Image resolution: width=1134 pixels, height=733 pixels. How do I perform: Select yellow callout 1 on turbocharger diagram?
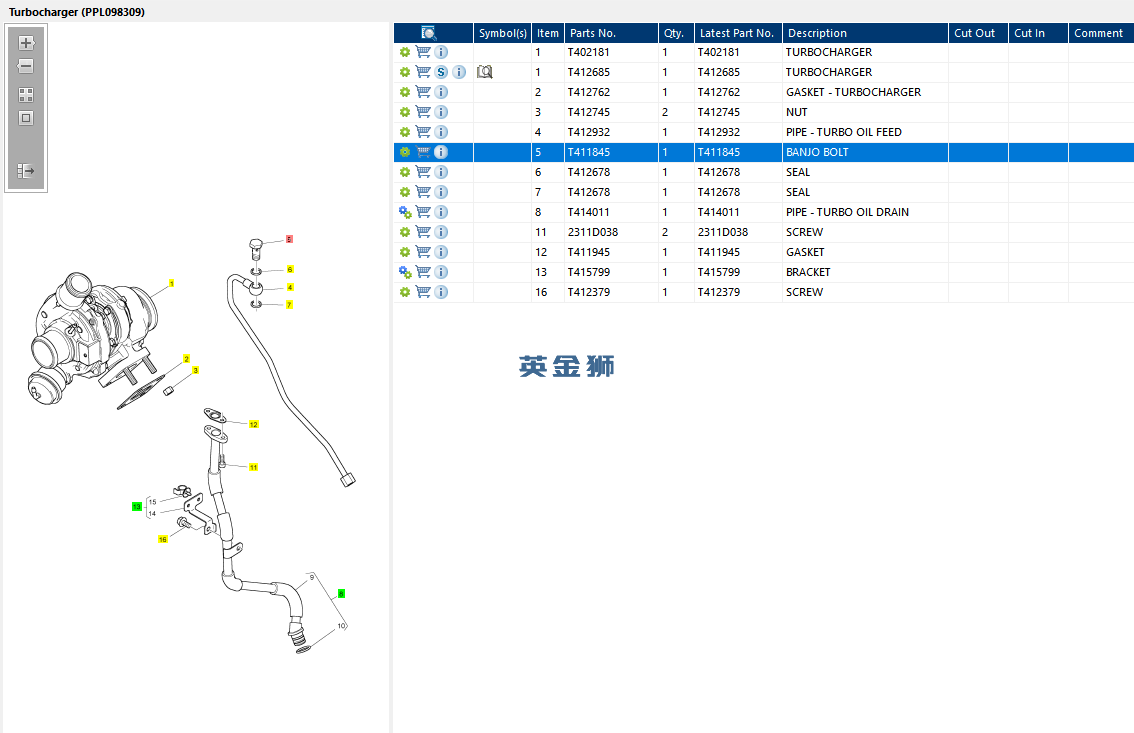point(171,284)
